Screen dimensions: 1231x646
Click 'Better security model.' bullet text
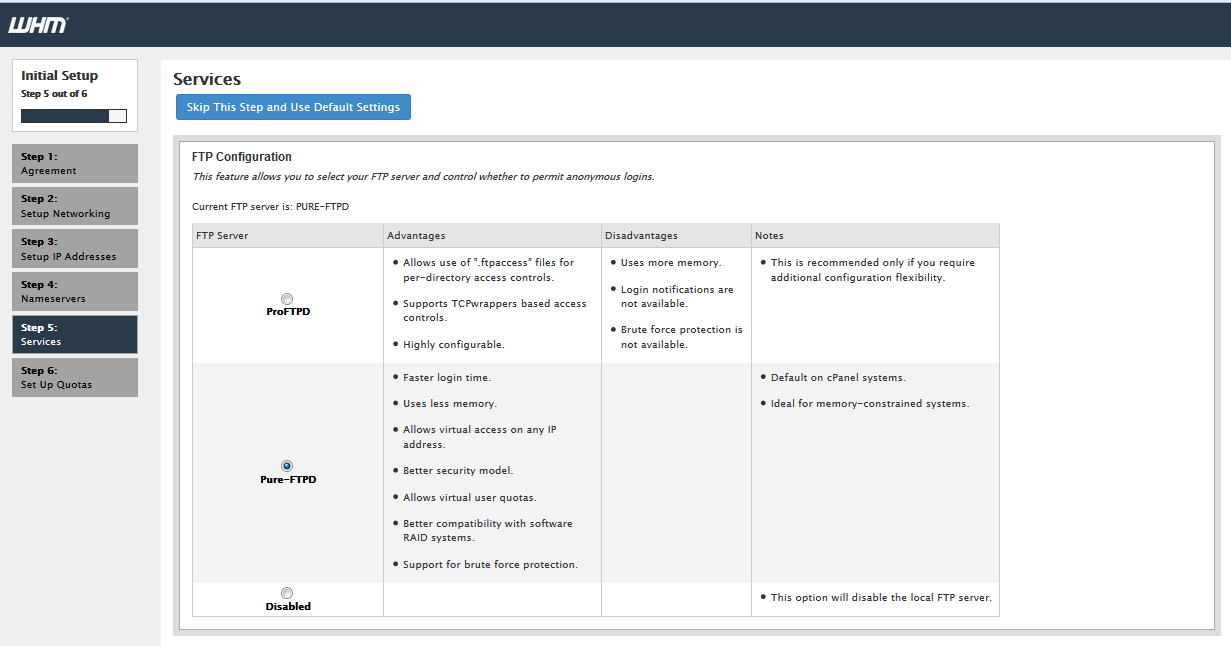click(x=458, y=470)
